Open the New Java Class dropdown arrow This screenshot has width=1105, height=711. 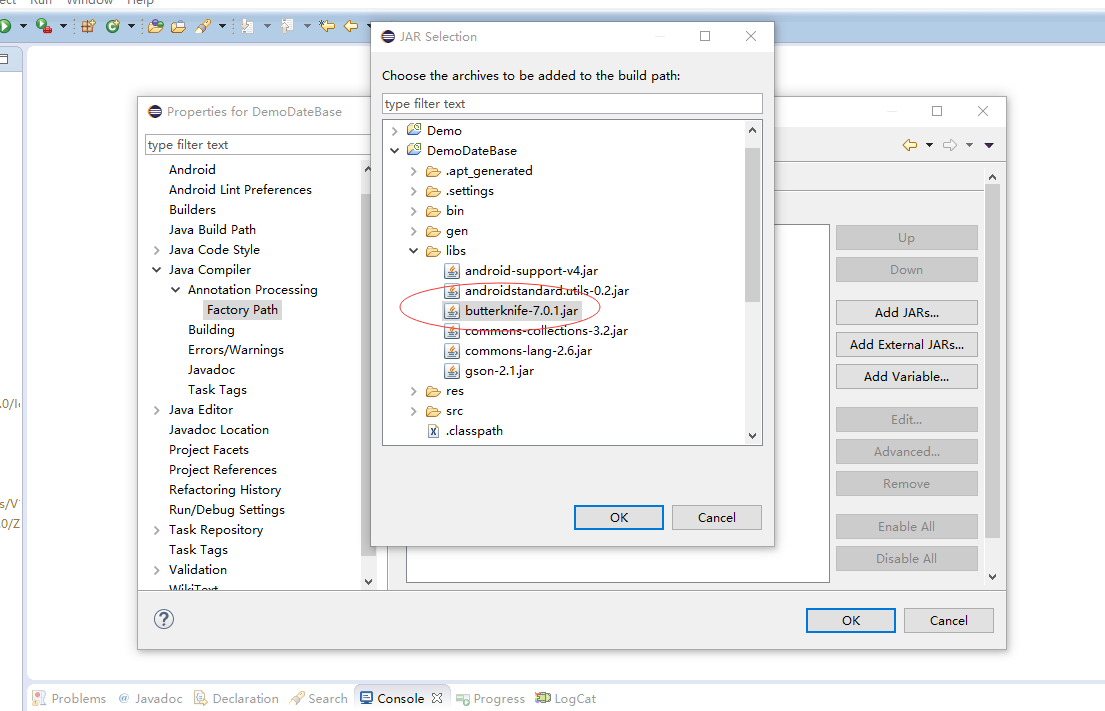pos(131,26)
